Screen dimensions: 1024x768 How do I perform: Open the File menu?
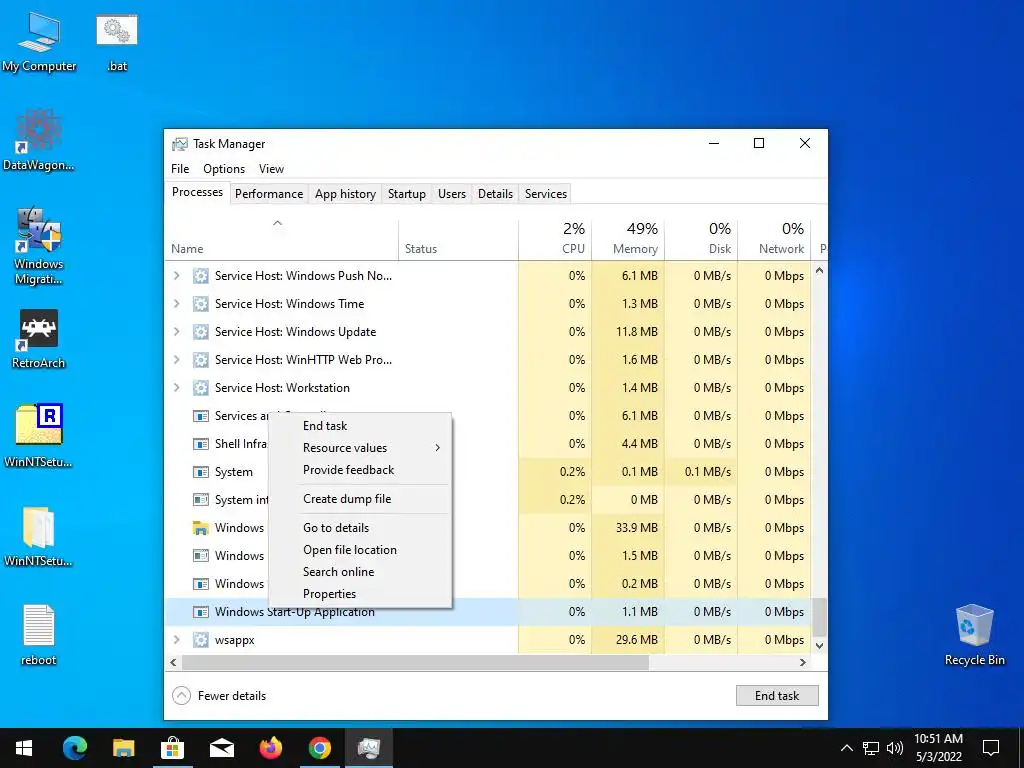(x=180, y=168)
